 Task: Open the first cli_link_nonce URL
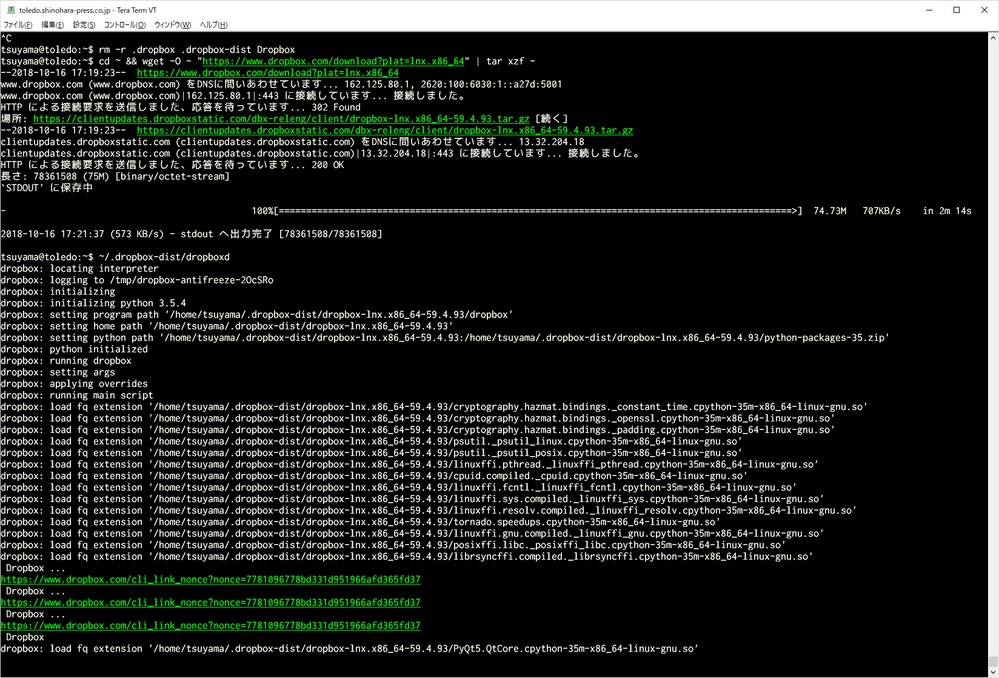[x=210, y=580]
